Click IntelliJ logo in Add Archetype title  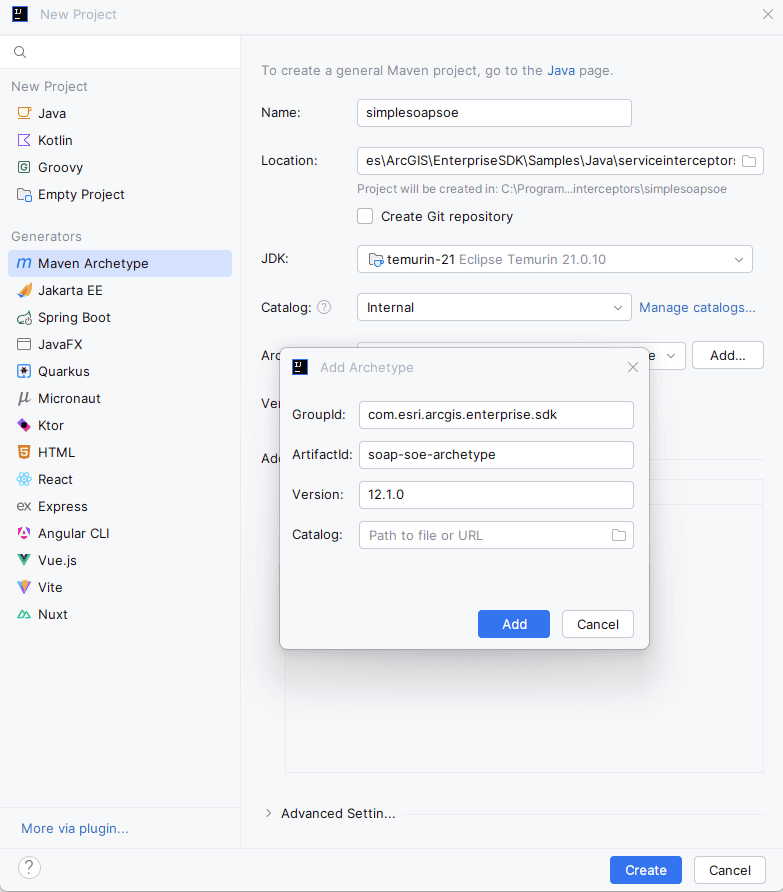[300, 367]
